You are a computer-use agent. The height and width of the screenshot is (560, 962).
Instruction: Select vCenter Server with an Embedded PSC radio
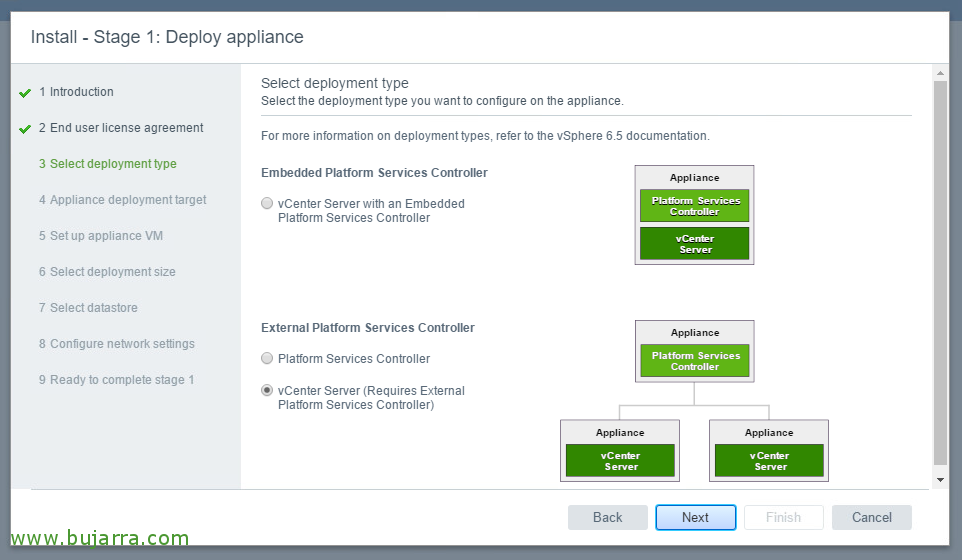[x=267, y=203]
